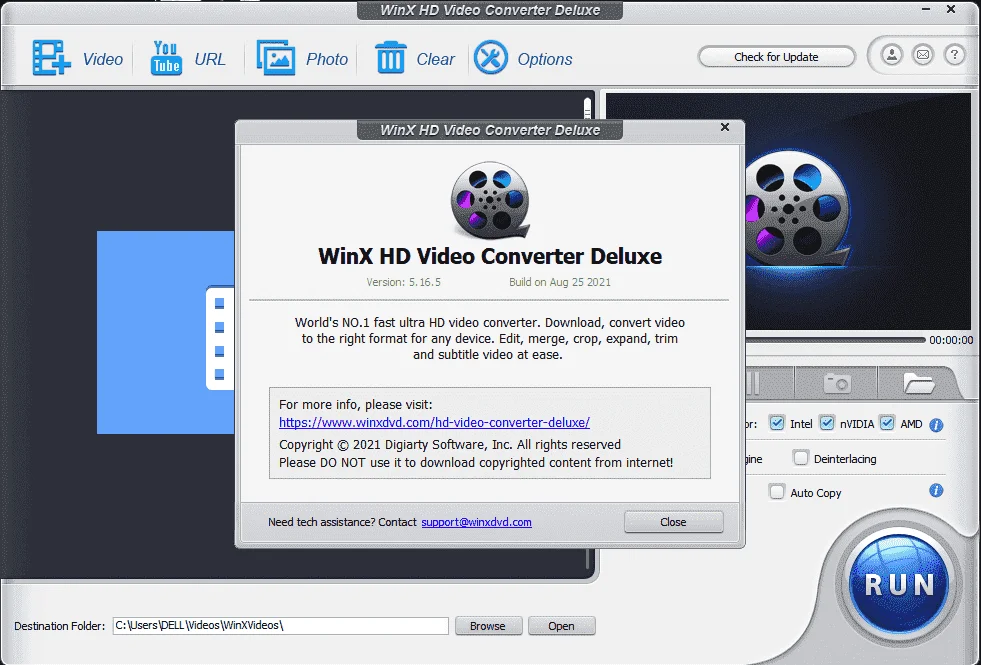Click the 00:00:00 preview time display
This screenshot has width=981, height=665.
pos(951,340)
